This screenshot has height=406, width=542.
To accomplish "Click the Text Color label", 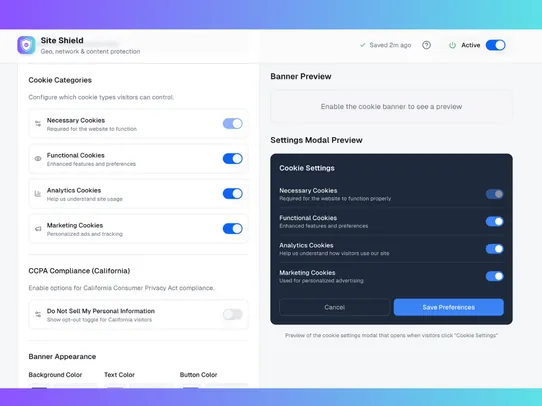I will click(x=120, y=375).
